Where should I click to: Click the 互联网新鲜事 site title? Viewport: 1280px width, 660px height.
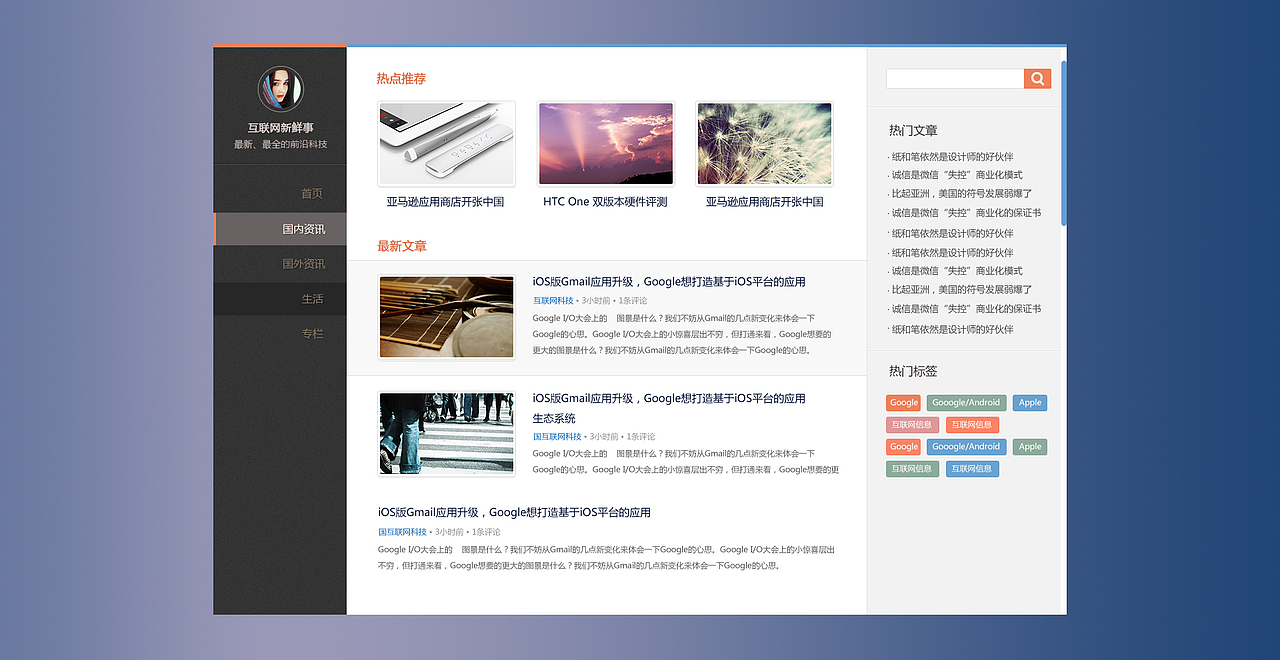coord(281,128)
